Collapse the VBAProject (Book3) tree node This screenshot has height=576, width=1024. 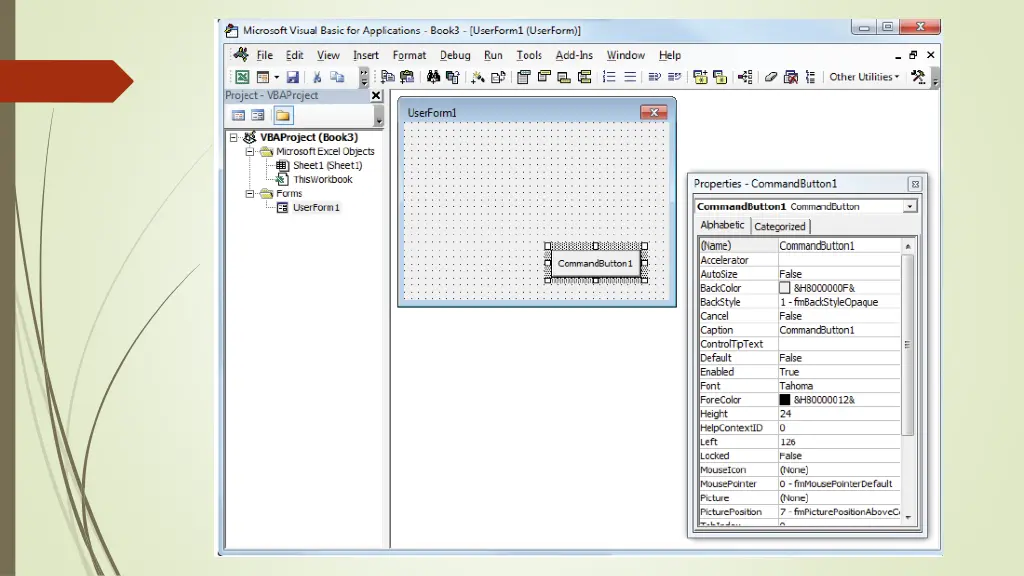pyautogui.click(x=234, y=138)
